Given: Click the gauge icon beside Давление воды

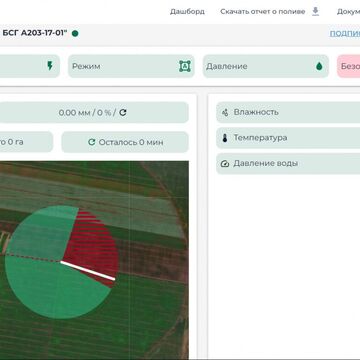Looking at the screenshot, I should pos(225,164).
